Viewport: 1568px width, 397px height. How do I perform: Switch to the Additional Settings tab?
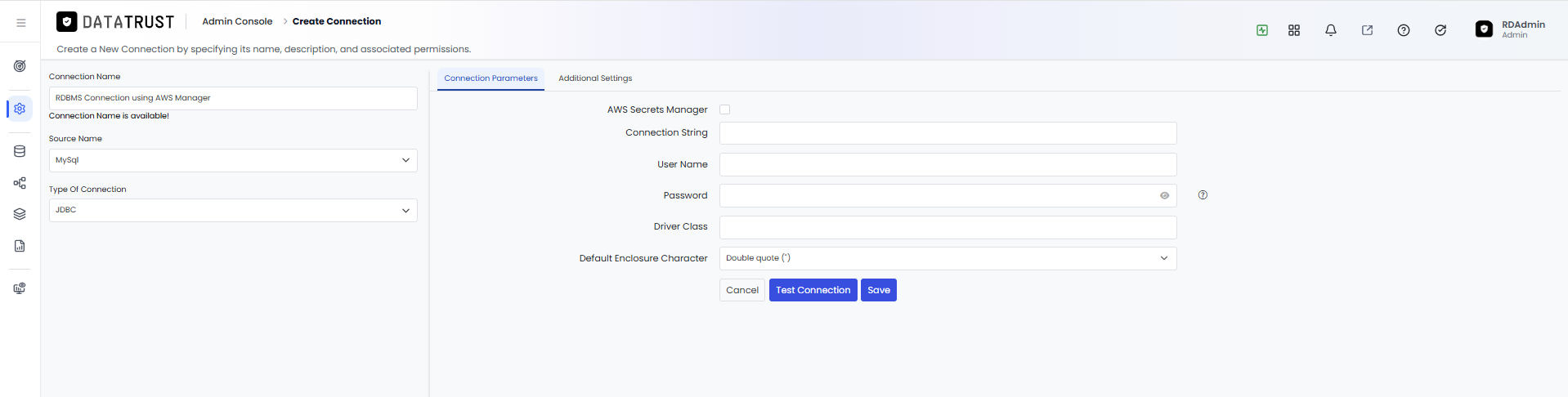pyautogui.click(x=595, y=78)
